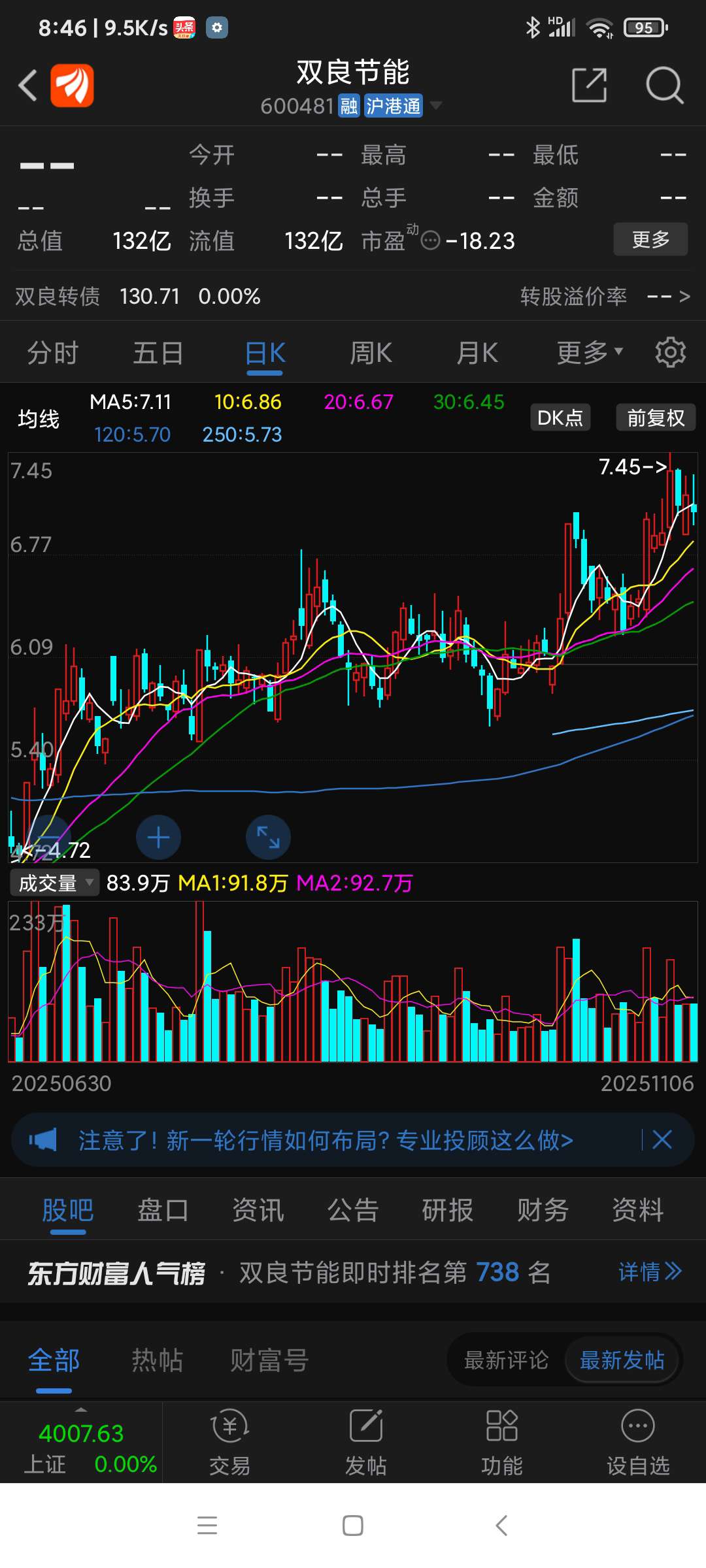
Task: Open the 资料 tab
Action: 638,1211
